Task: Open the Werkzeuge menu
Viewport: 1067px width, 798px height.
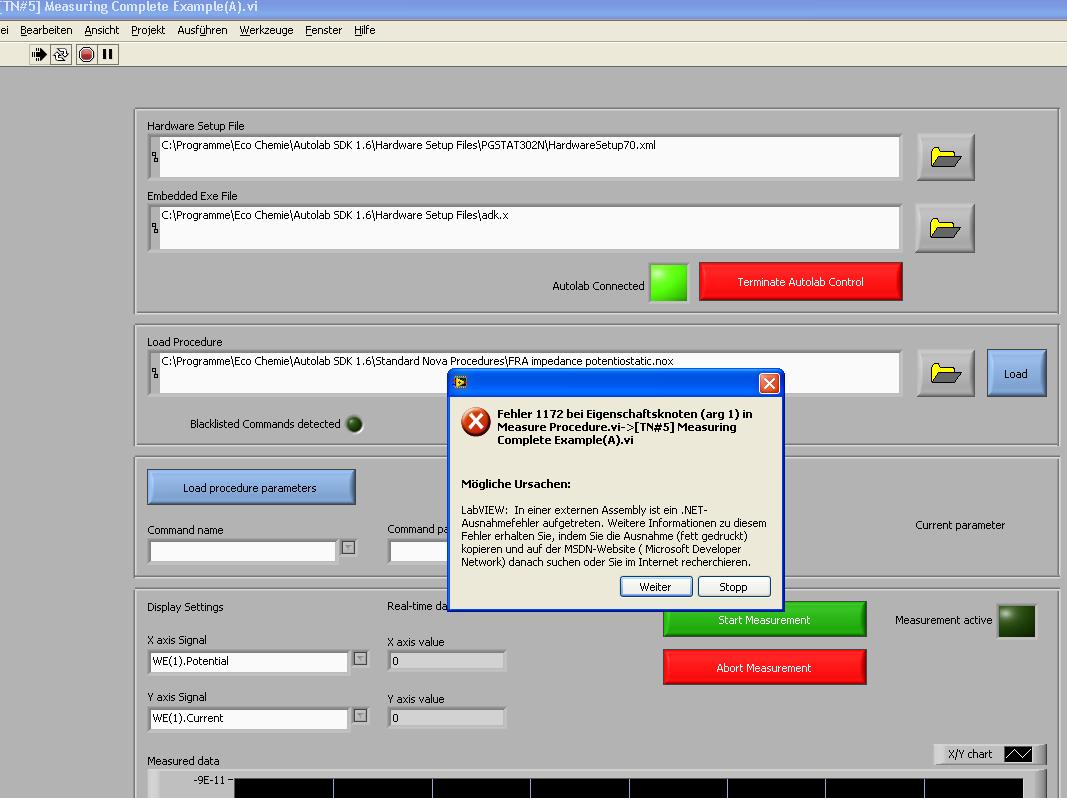Action: point(266,30)
